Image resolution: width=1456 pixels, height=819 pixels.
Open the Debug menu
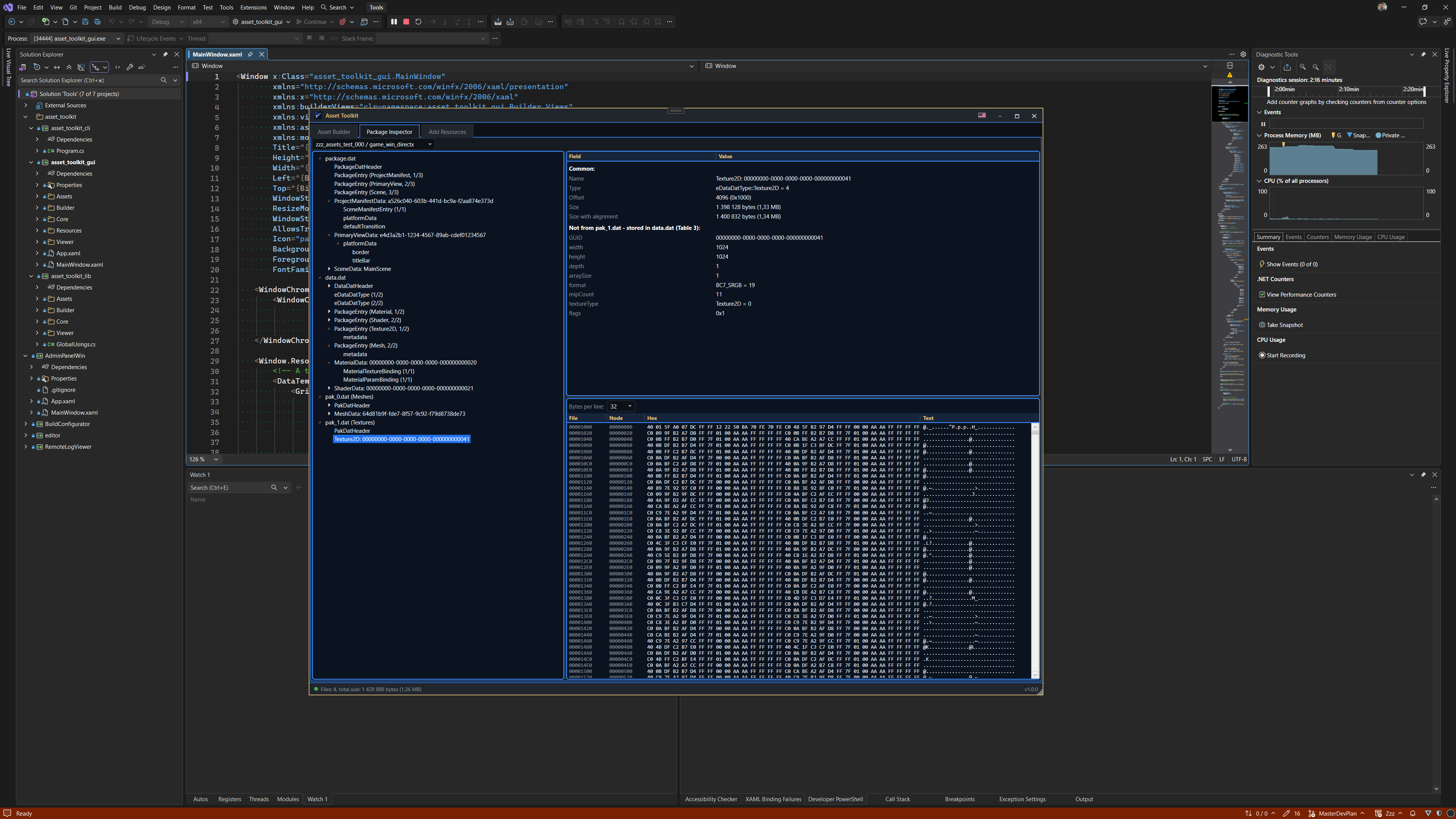click(137, 7)
